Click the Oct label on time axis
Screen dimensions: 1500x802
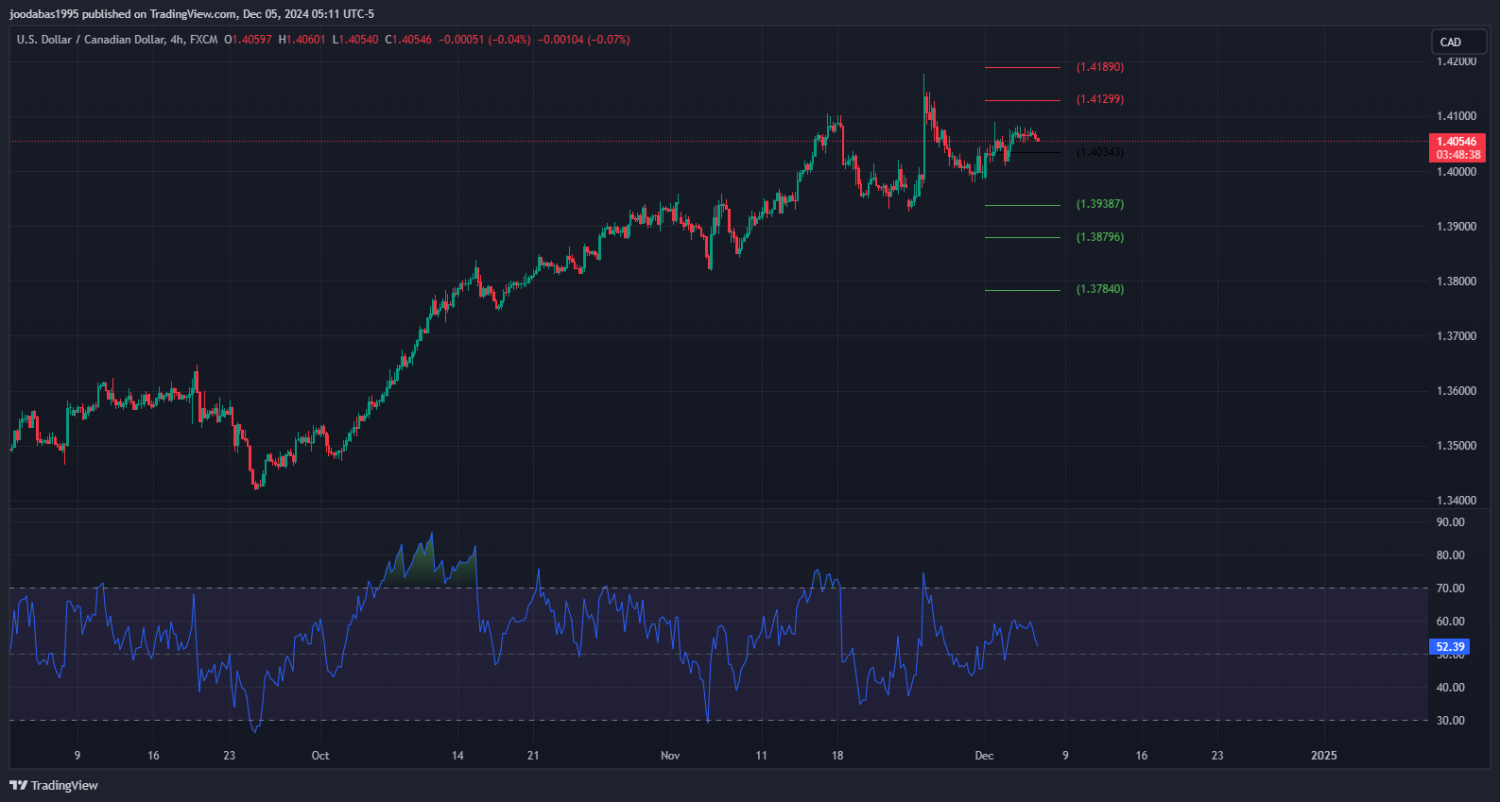320,755
